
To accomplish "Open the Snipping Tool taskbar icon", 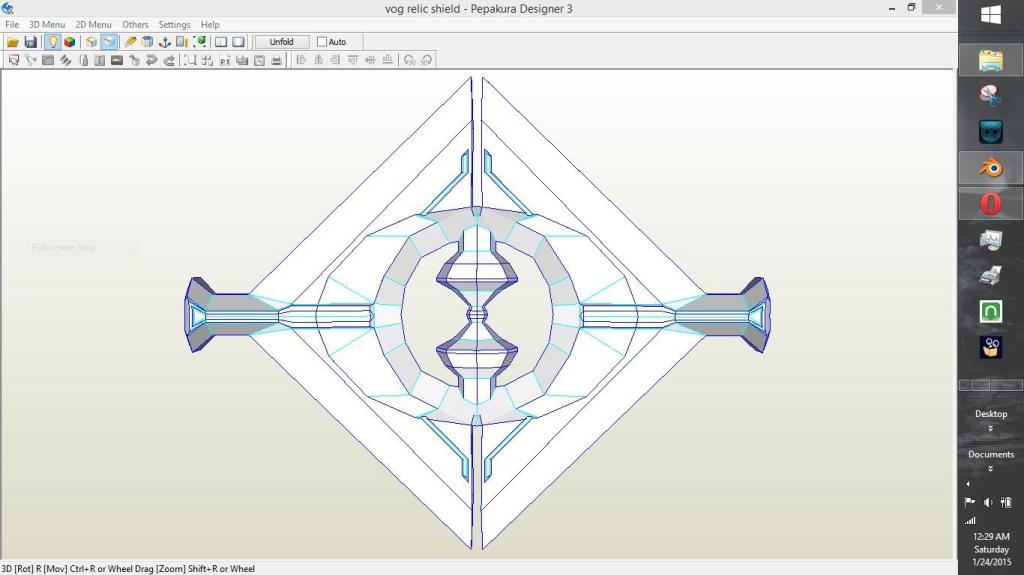I will pyautogui.click(x=991, y=96).
